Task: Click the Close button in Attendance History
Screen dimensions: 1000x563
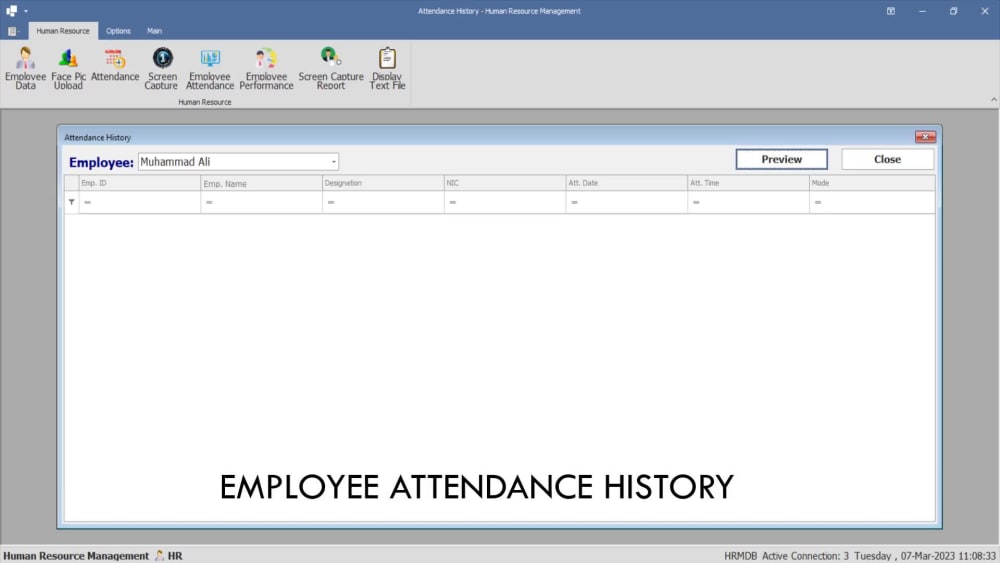Action: [x=887, y=159]
